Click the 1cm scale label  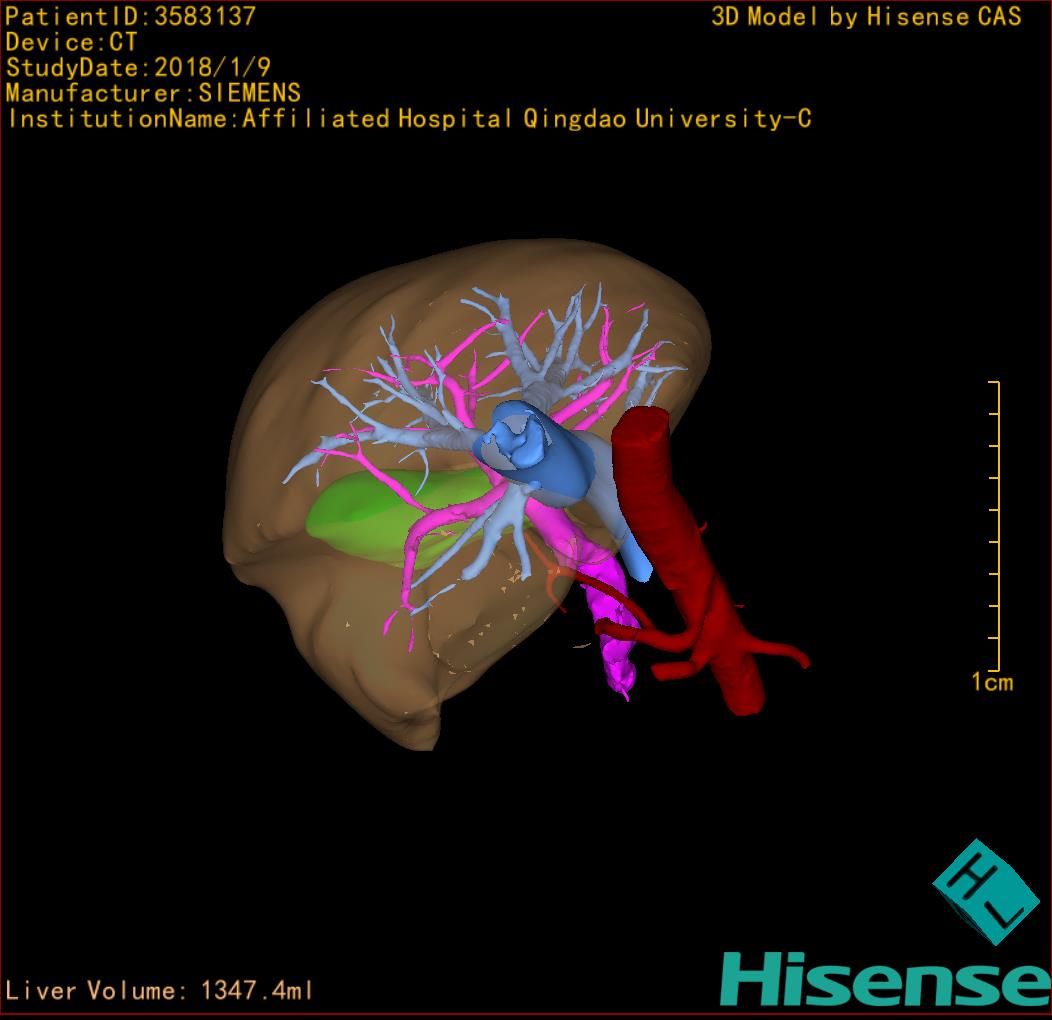992,682
